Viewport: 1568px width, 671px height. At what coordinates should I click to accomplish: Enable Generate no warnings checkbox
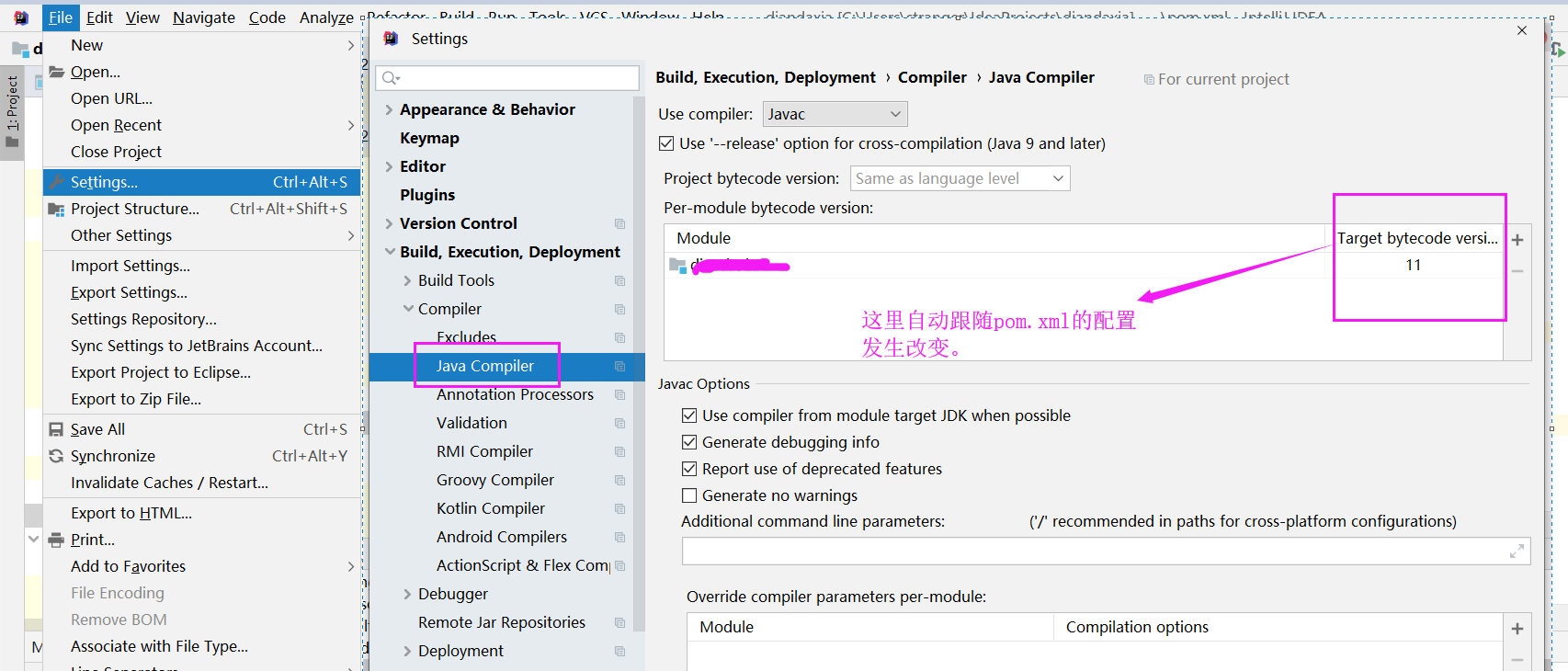coord(689,495)
